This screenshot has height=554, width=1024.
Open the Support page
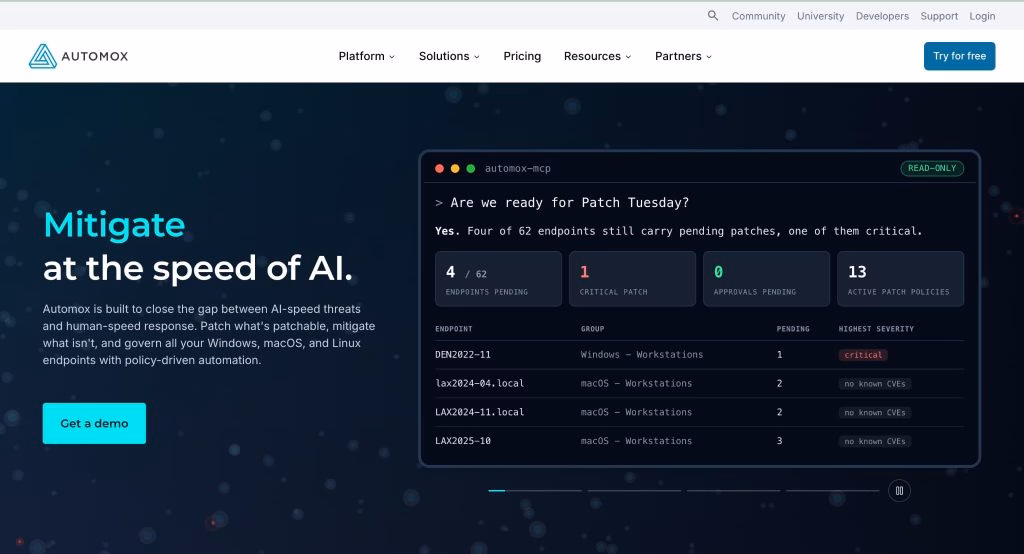pos(939,16)
